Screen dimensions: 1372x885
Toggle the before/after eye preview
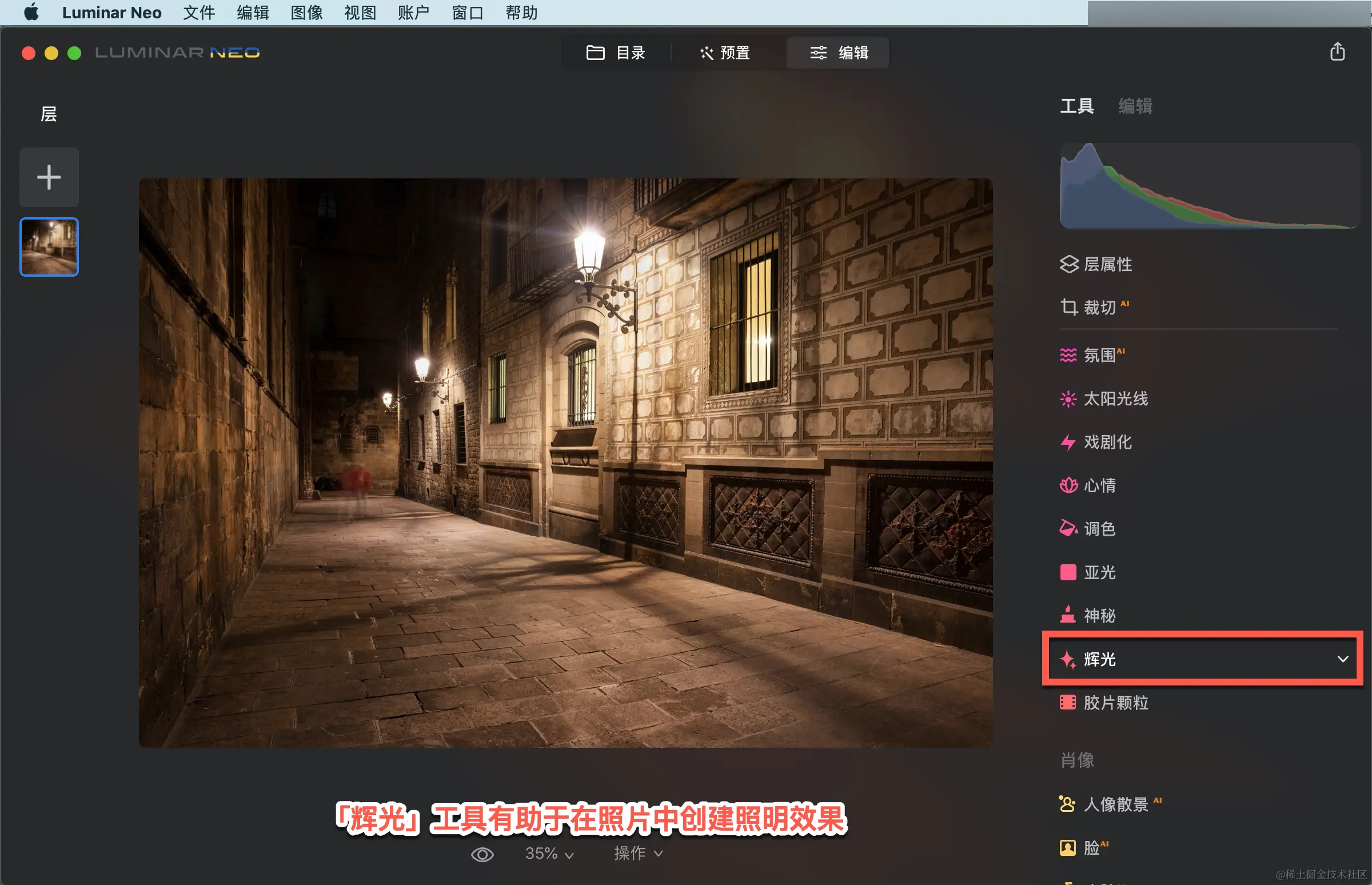pyautogui.click(x=482, y=855)
